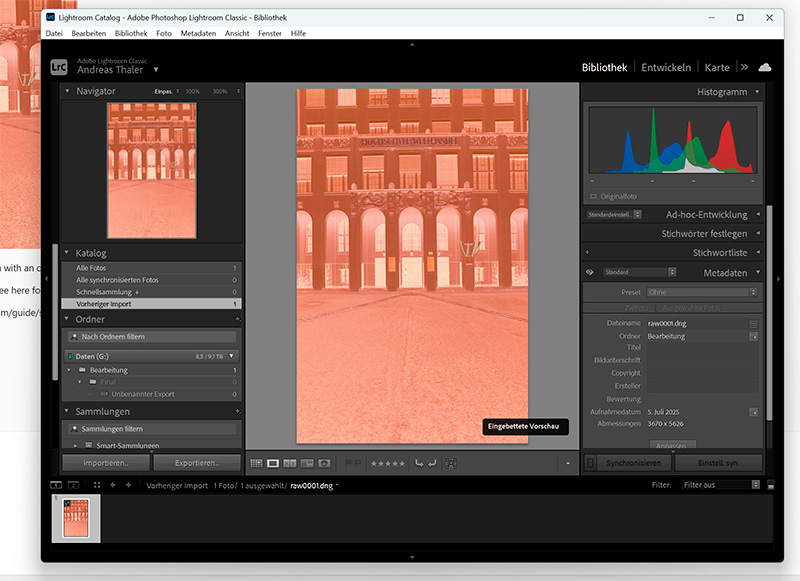Open the Datei menu
This screenshot has width=800, height=581.
[x=54, y=33]
